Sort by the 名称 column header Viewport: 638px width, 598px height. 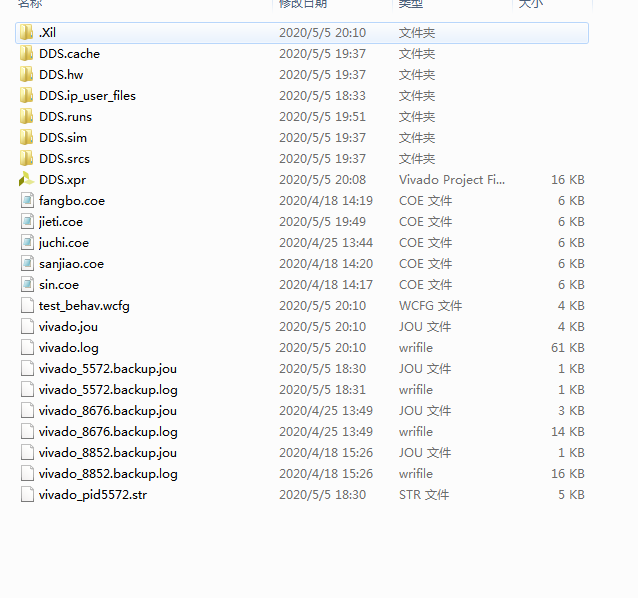pos(30,4)
